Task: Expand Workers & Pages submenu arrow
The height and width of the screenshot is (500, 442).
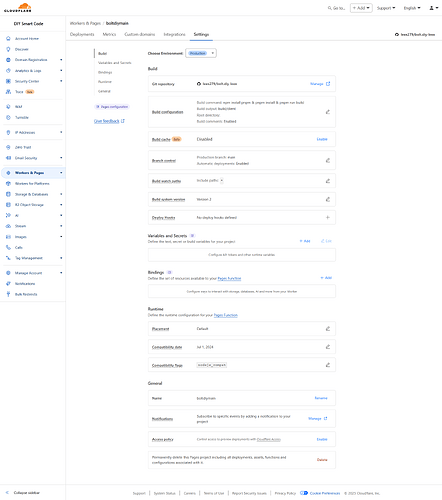Action: pyautogui.click(x=61, y=173)
